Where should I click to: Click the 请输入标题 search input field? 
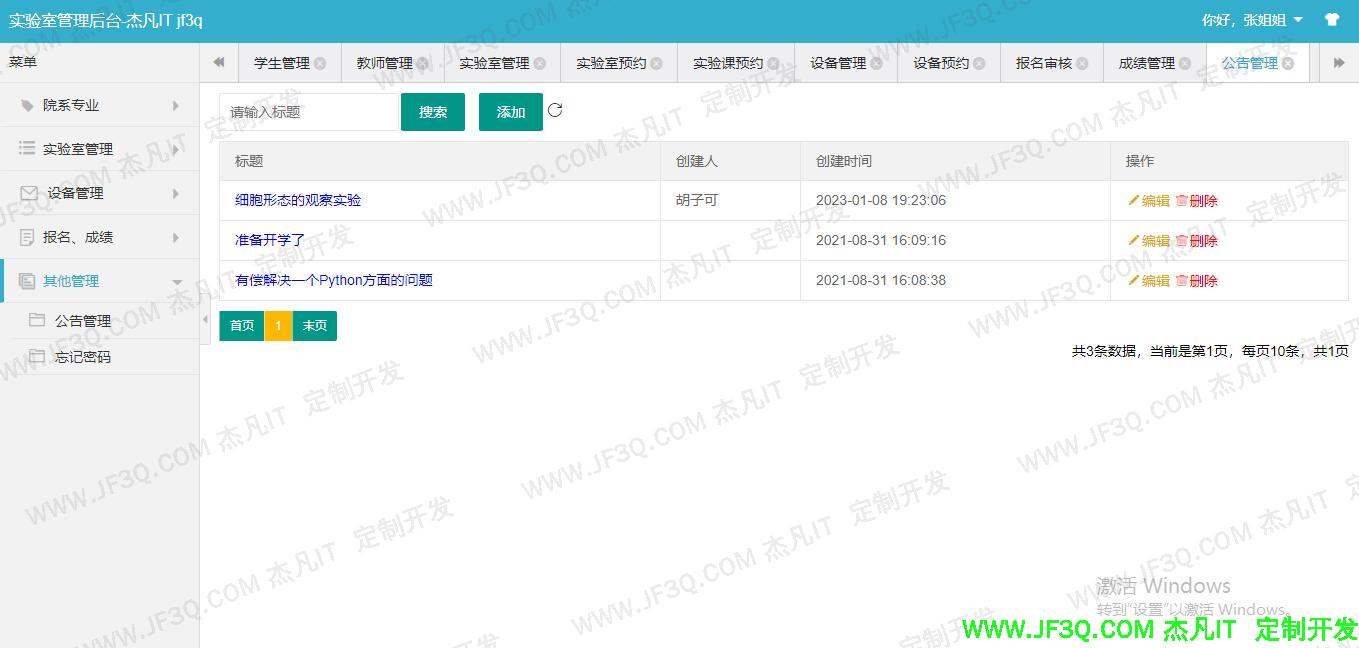[x=307, y=111]
